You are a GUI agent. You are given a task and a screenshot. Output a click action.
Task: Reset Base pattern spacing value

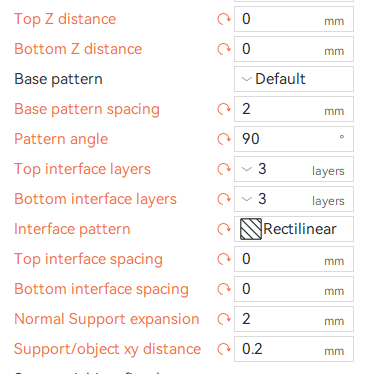(224, 109)
